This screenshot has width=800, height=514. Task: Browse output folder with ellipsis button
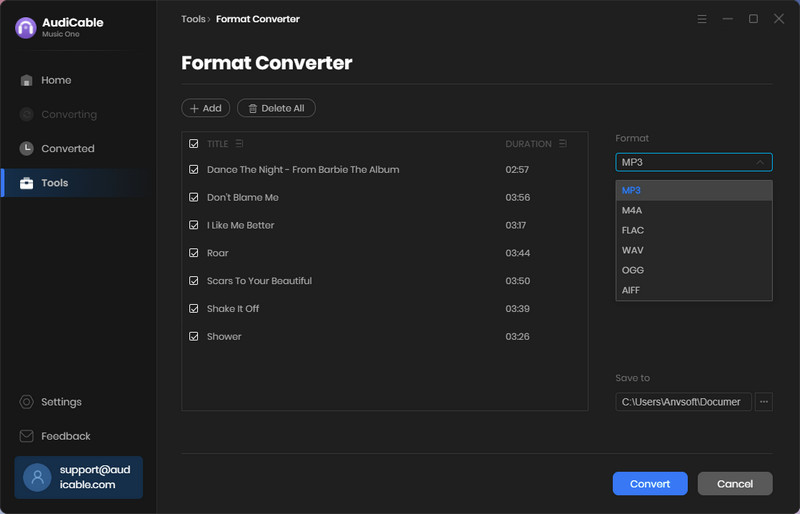coord(764,402)
